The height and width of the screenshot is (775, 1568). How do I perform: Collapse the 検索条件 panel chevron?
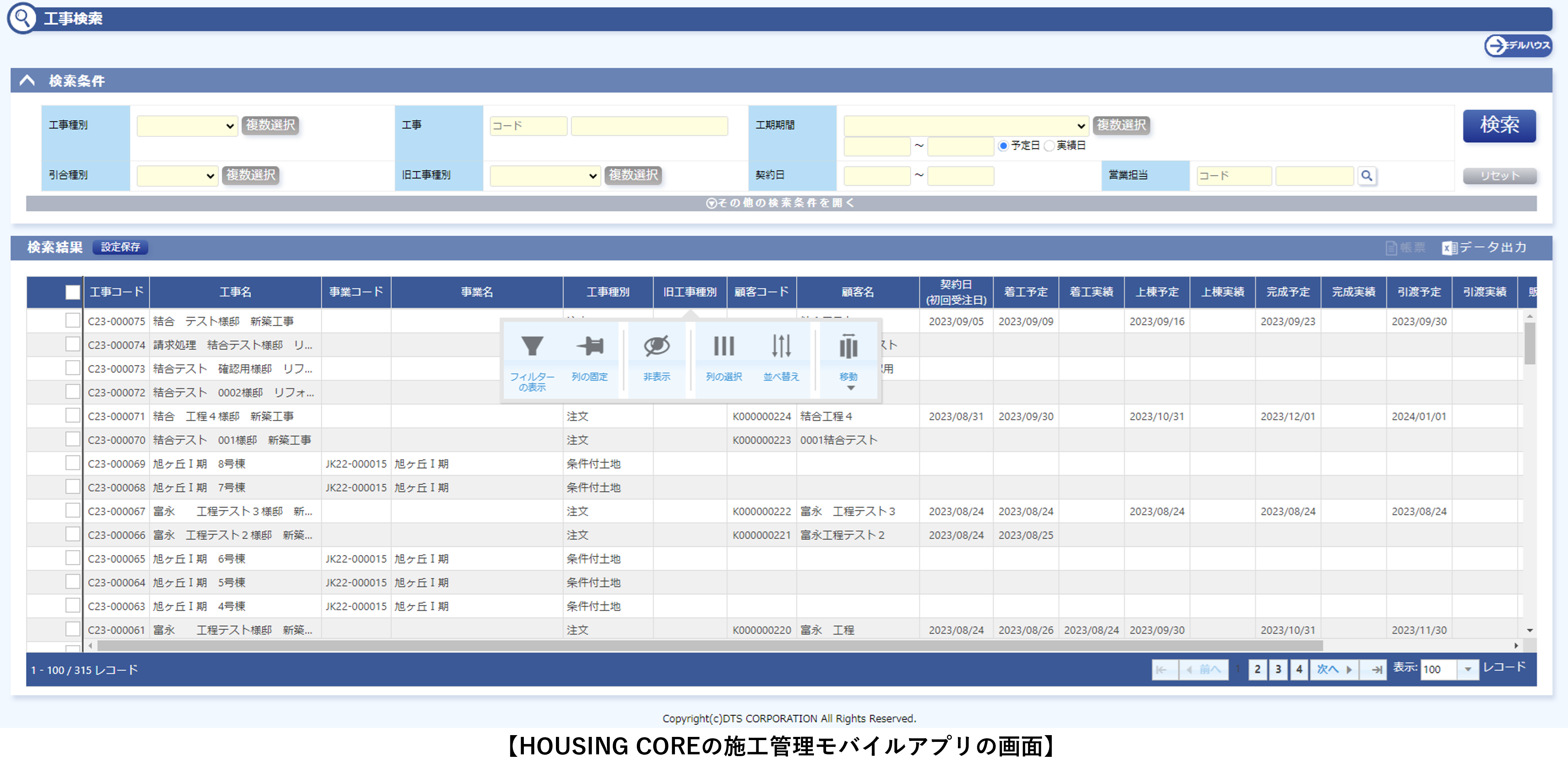(27, 80)
